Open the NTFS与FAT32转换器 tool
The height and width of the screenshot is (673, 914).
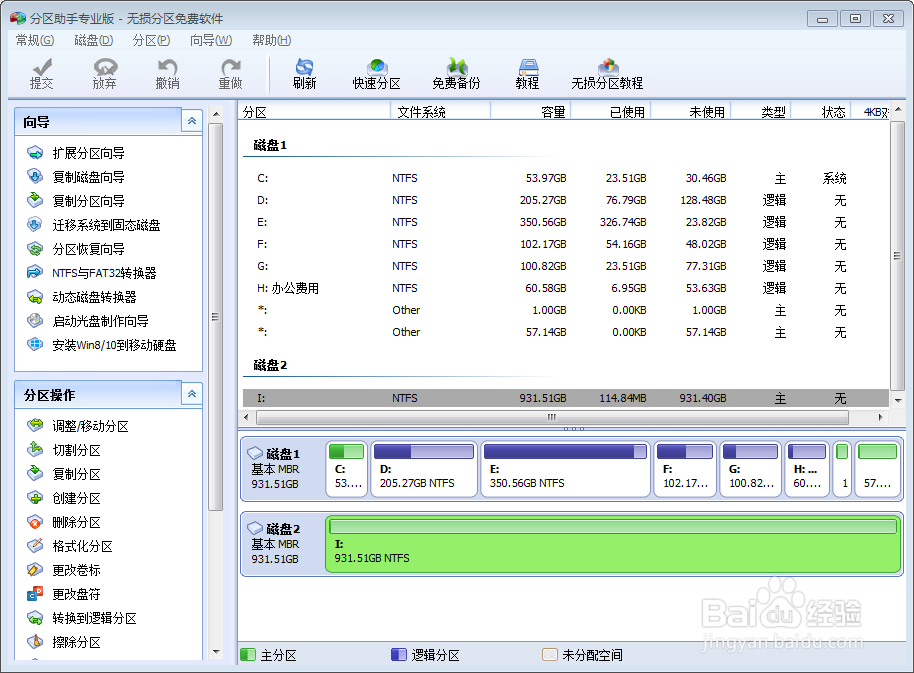[x=91, y=272]
